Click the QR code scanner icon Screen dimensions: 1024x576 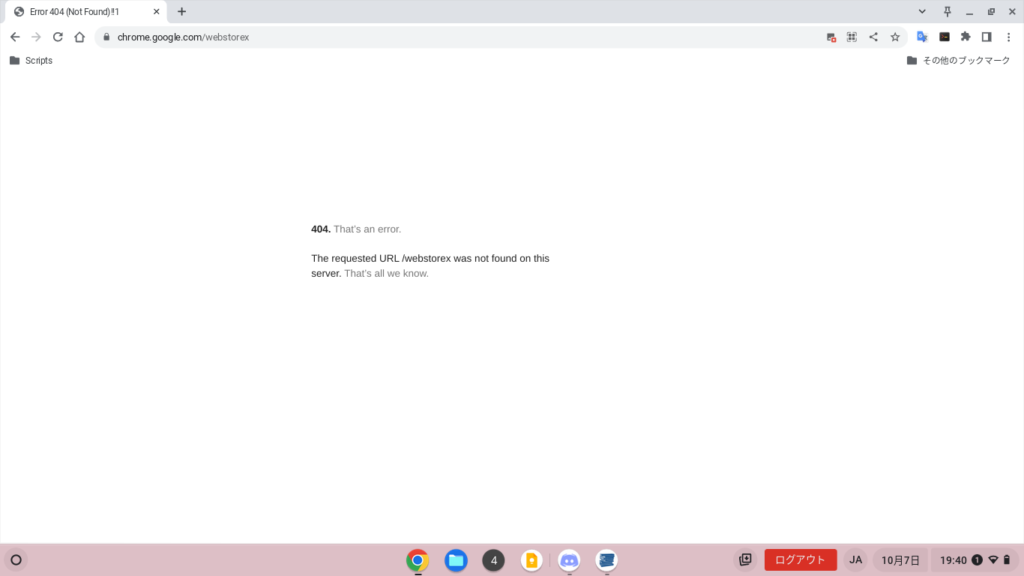coord(852,37)
